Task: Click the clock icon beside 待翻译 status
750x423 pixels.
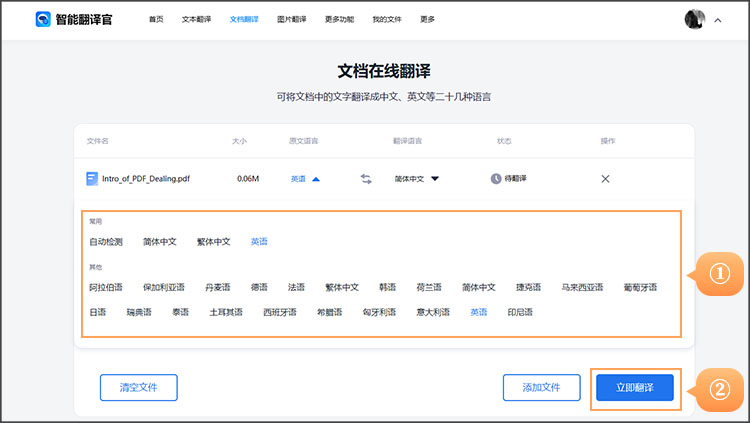Action: pos(495,179)
